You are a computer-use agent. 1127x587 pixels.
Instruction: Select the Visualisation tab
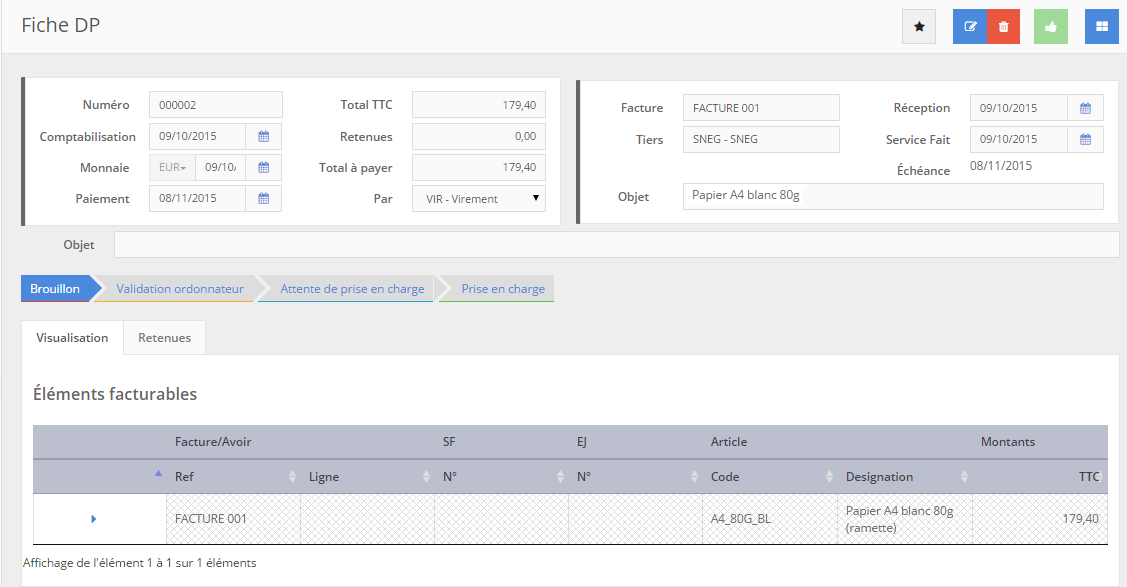click(72, 338)
